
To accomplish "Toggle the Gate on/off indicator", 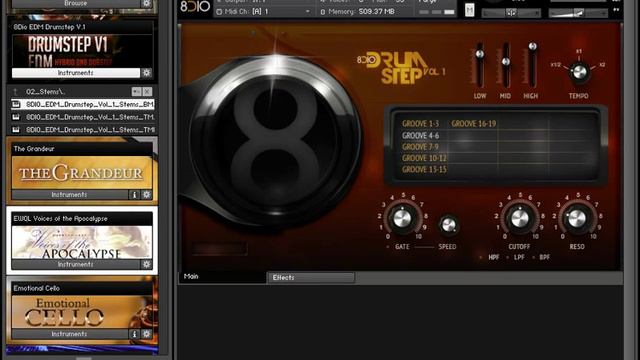I will (x=388, y=247).
